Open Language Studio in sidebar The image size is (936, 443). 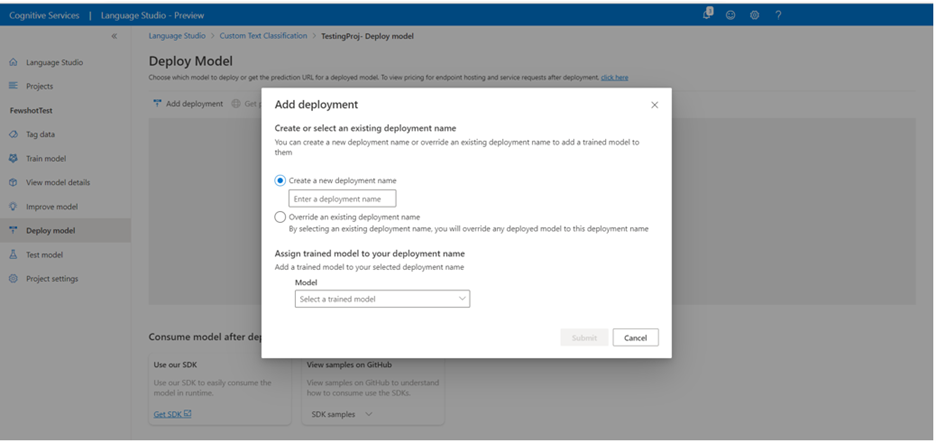(x=54, y=62)
